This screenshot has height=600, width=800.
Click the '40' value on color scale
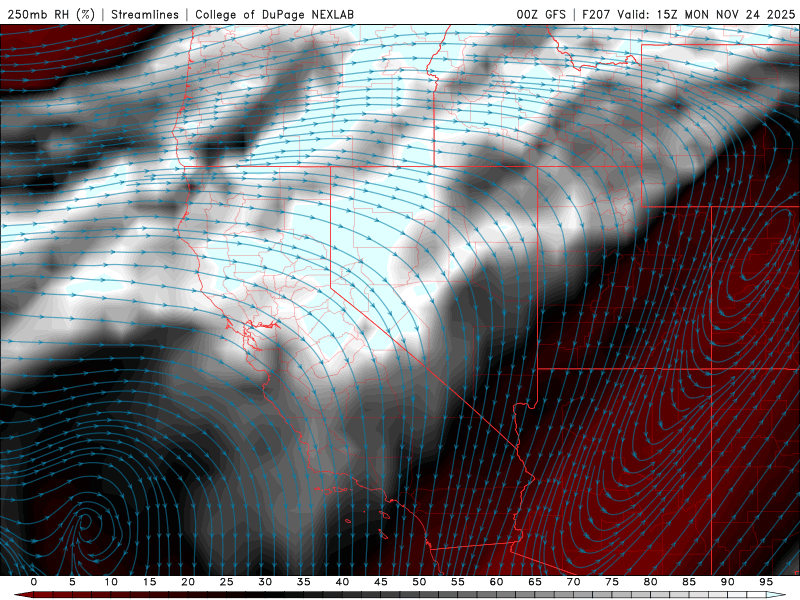342,582
